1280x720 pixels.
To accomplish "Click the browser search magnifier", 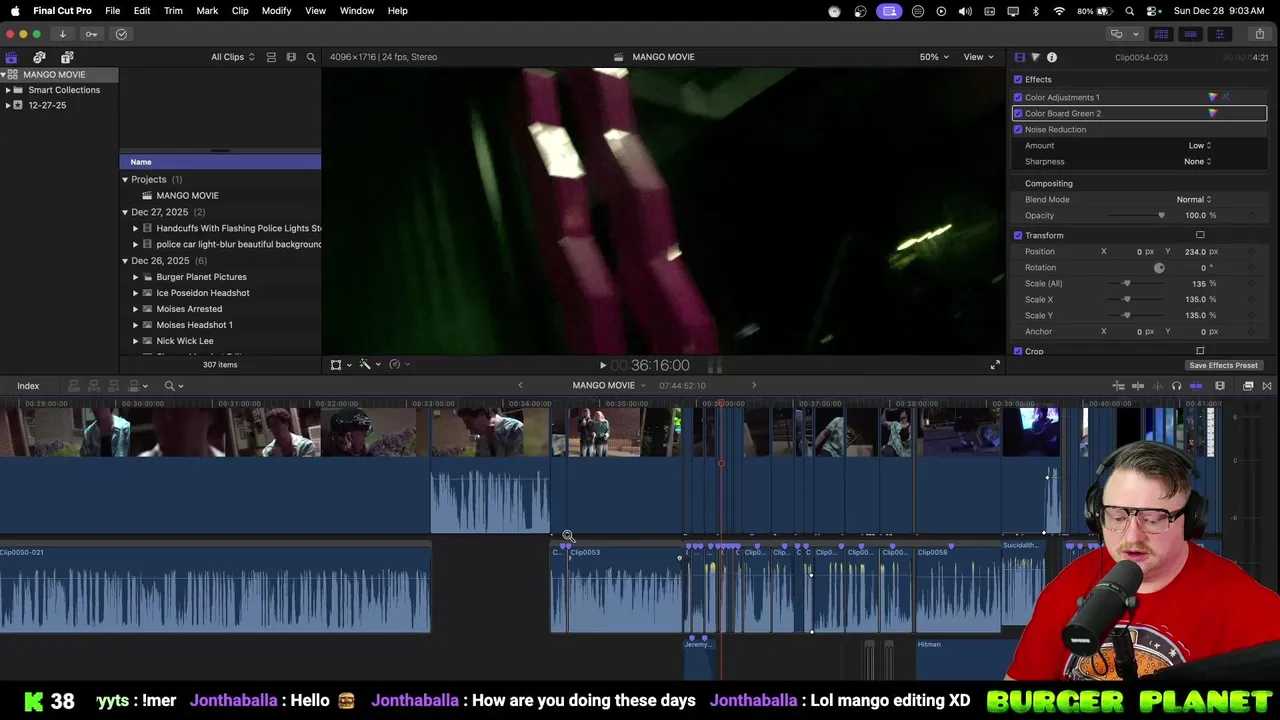I will (311, 57).
